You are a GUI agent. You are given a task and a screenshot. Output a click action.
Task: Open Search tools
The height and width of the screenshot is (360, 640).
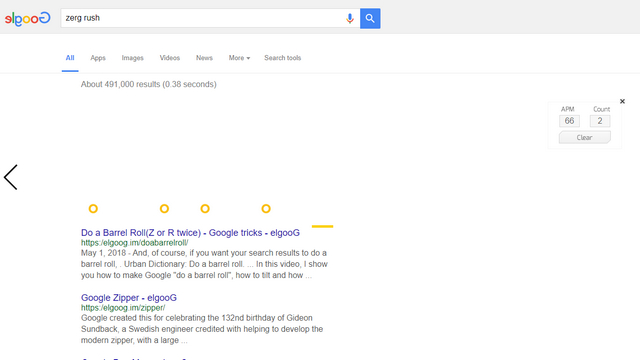tap(282, 58)
